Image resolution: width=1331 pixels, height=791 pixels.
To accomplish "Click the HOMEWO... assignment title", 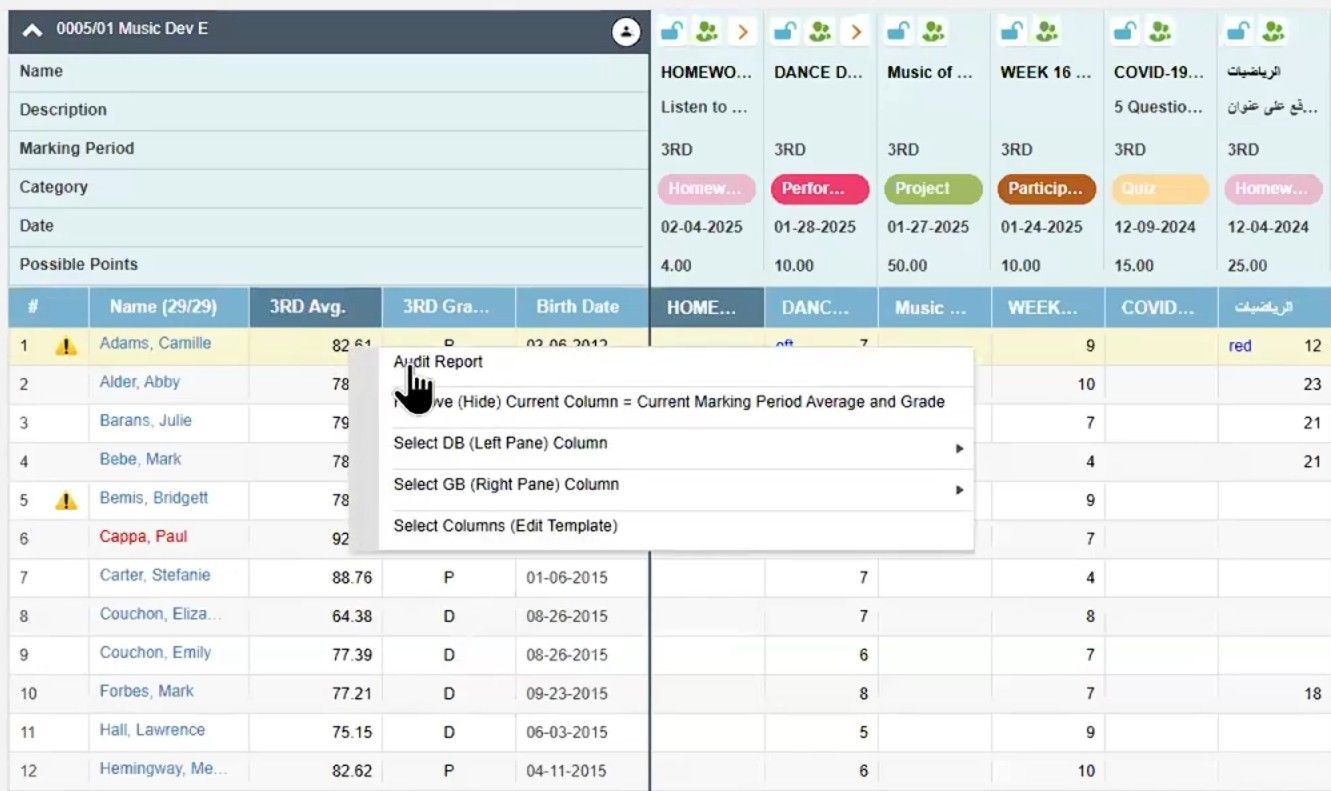I will point(705,72).
